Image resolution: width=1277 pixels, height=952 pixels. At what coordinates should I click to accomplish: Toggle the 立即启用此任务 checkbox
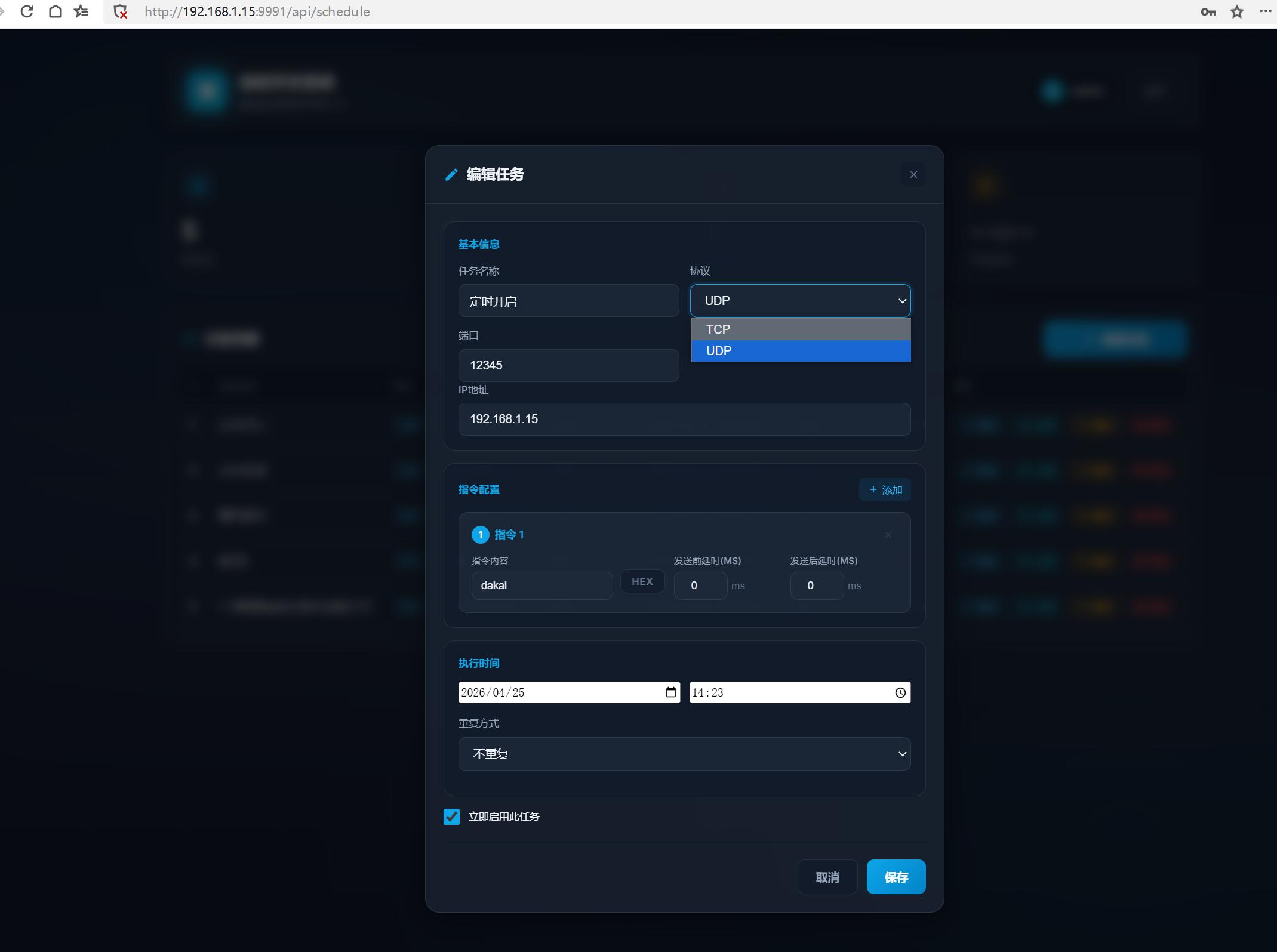[451, 817]
